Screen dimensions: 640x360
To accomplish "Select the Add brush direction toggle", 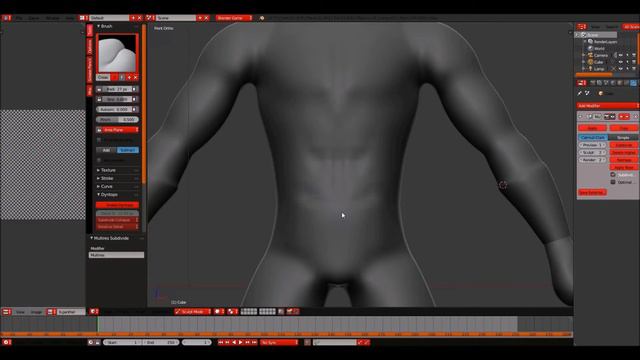I will point(106,150).
